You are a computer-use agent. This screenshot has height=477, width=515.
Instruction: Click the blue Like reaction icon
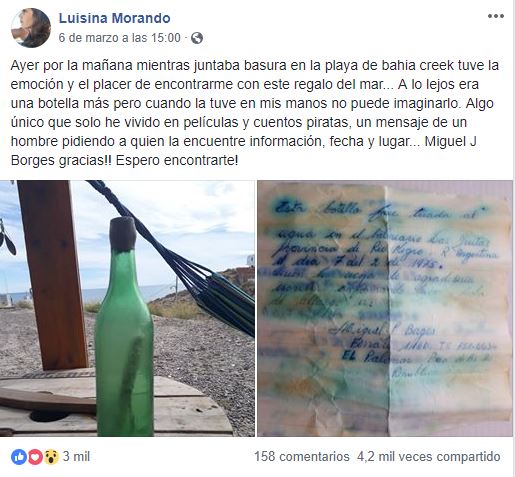pos(19,457)
